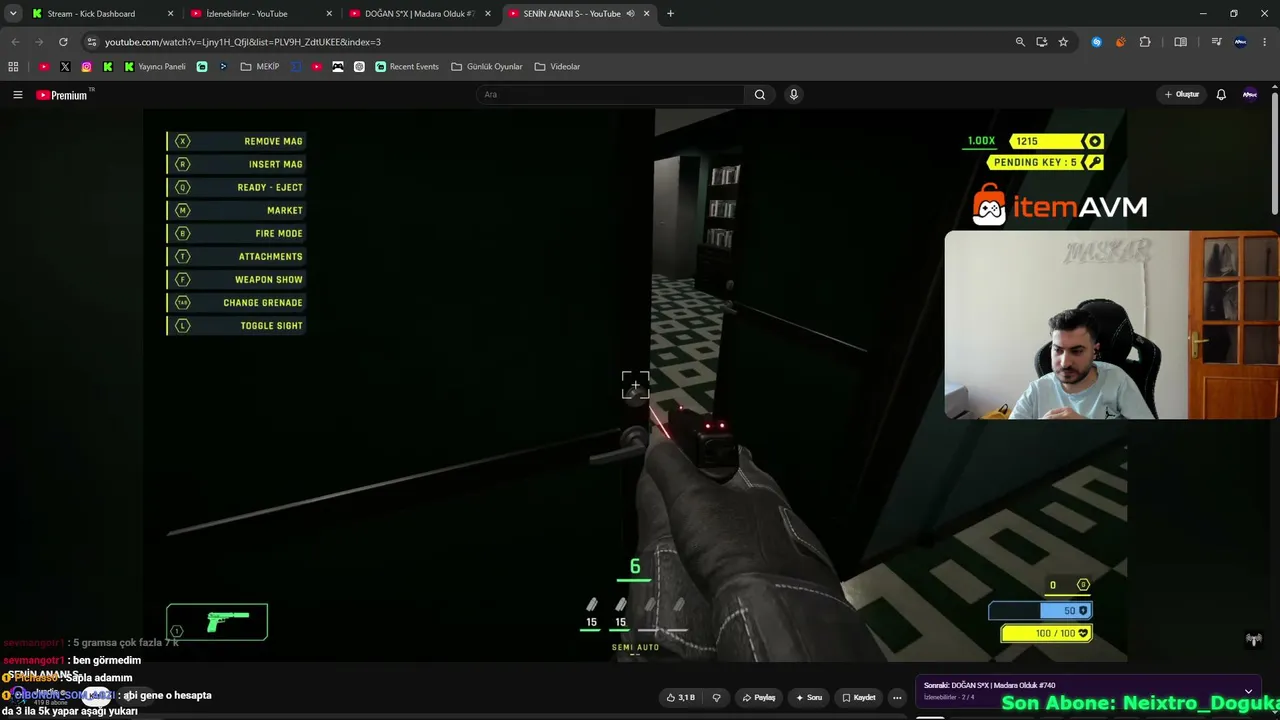
Task: Open the Günlük Oyunlar bookmarks folder
Action: click(487, 67)
